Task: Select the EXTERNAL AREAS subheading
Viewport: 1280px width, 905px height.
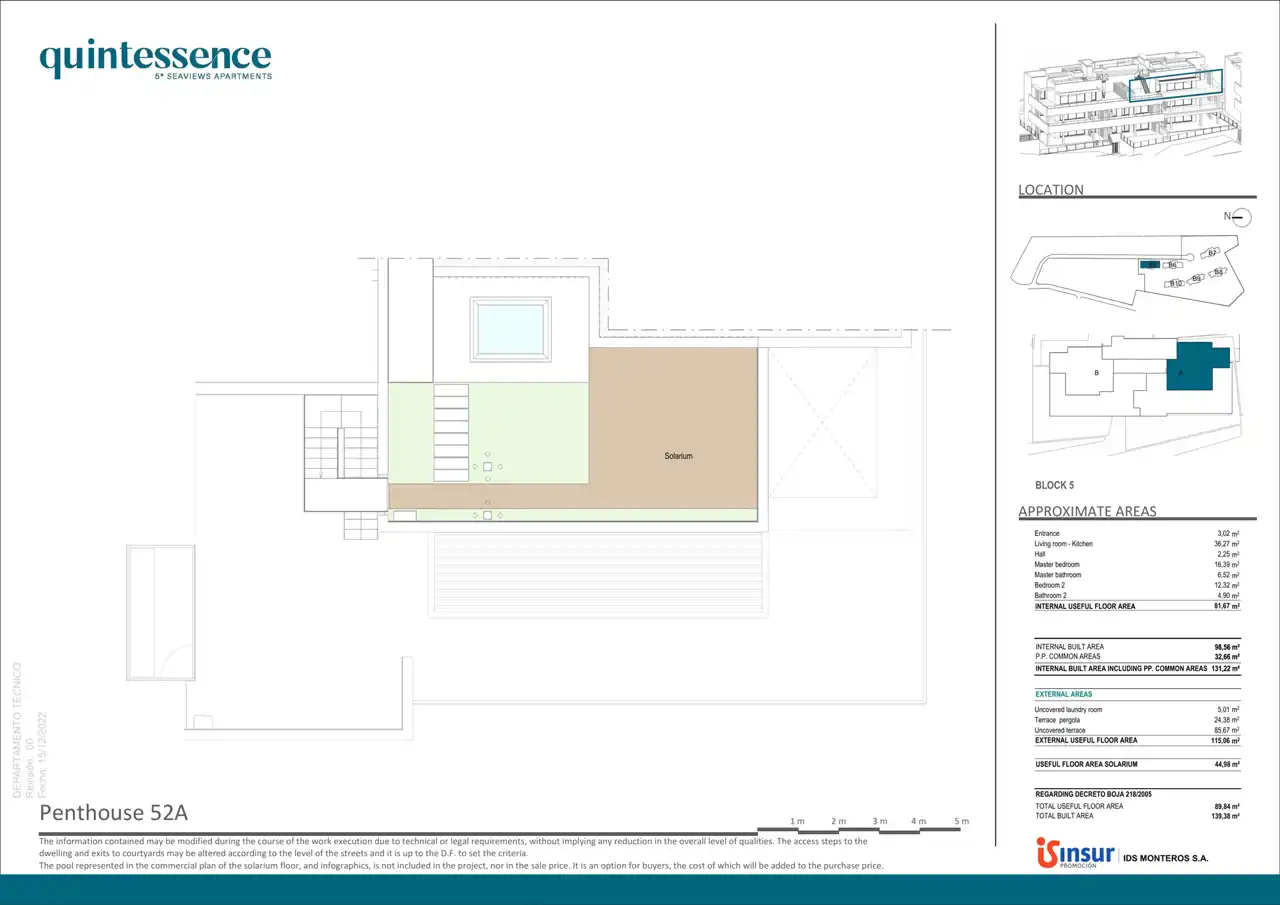Action: pos(1064,694)
